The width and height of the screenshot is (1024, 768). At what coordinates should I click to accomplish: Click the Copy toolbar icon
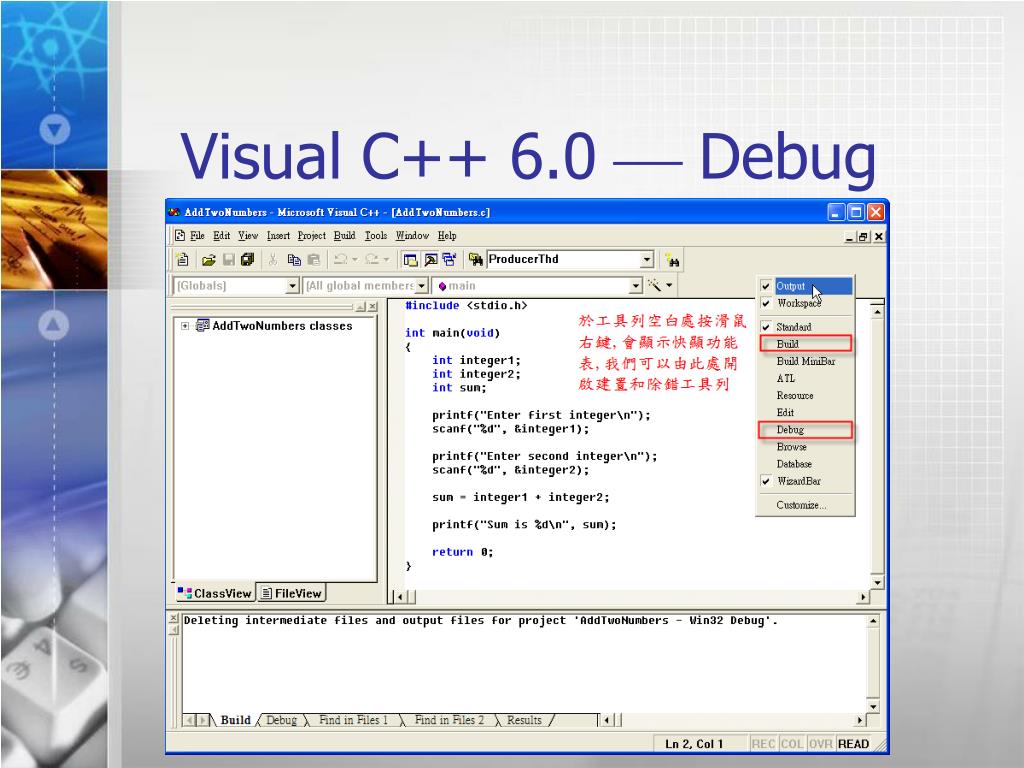click(x=294, y=260)
